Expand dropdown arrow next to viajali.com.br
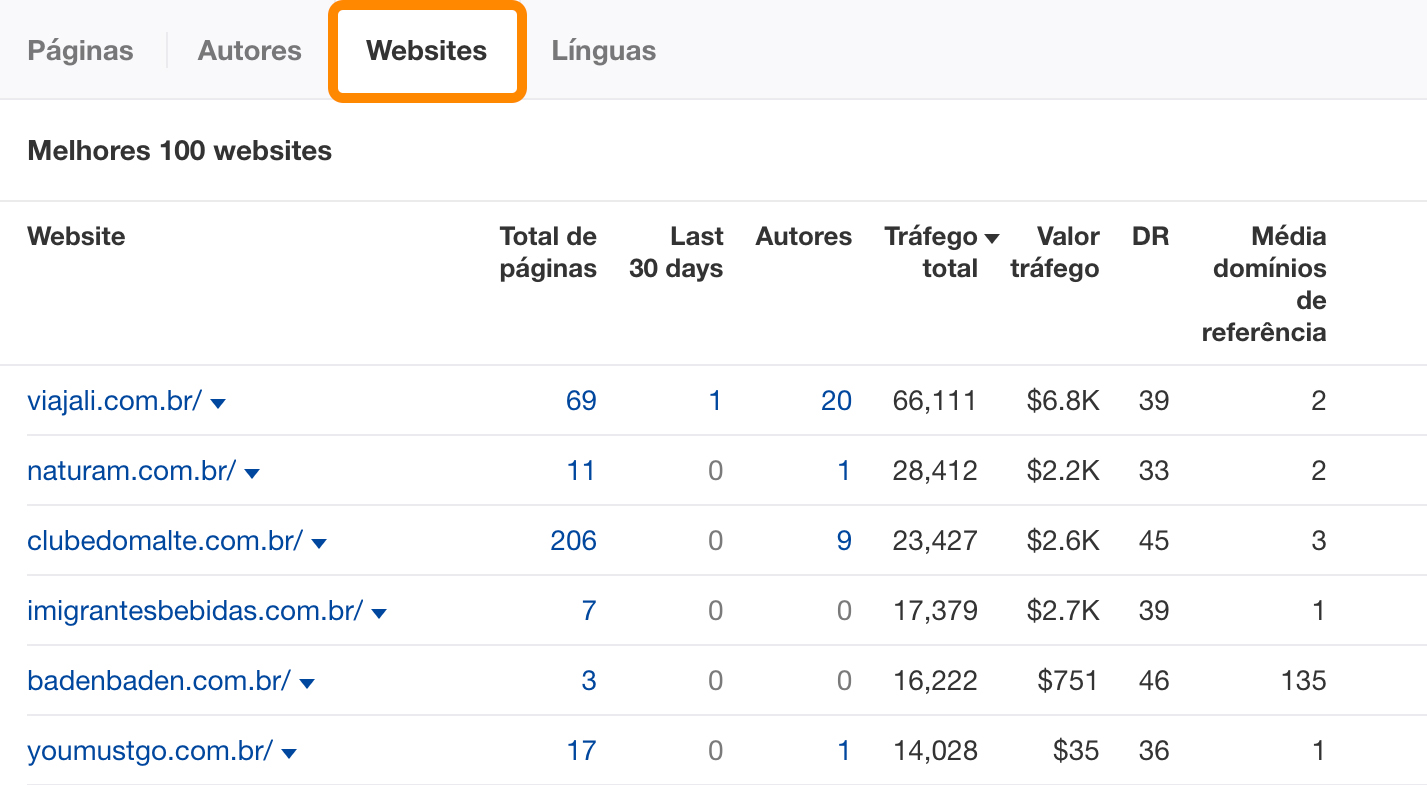The image size is (1427, 785). coord(218,403)
